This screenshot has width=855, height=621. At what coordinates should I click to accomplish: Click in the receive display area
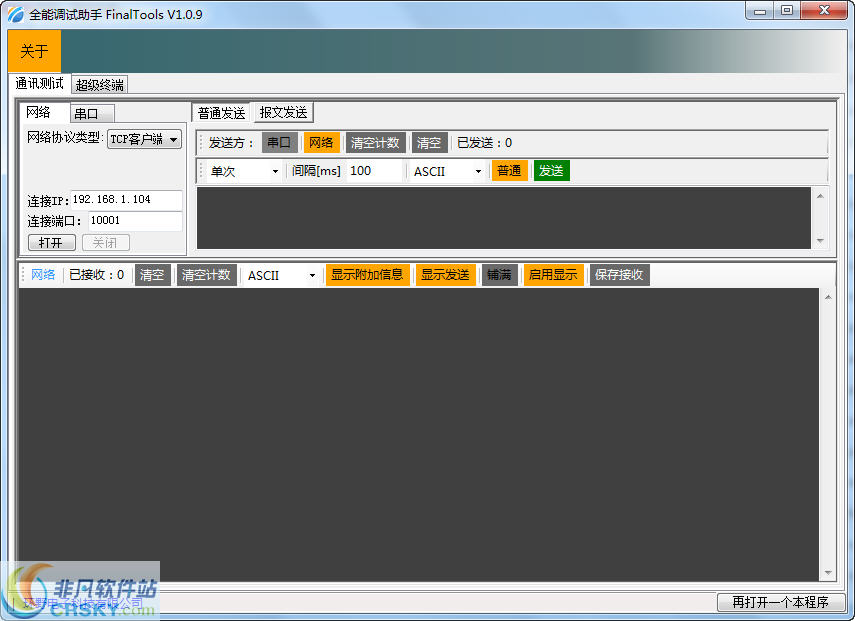[x=419, y=434]
